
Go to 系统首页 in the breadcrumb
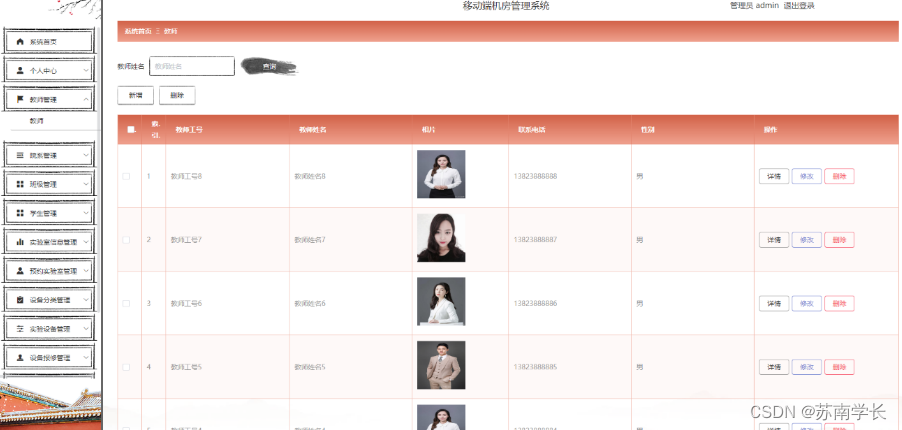[x=138, y=31]
